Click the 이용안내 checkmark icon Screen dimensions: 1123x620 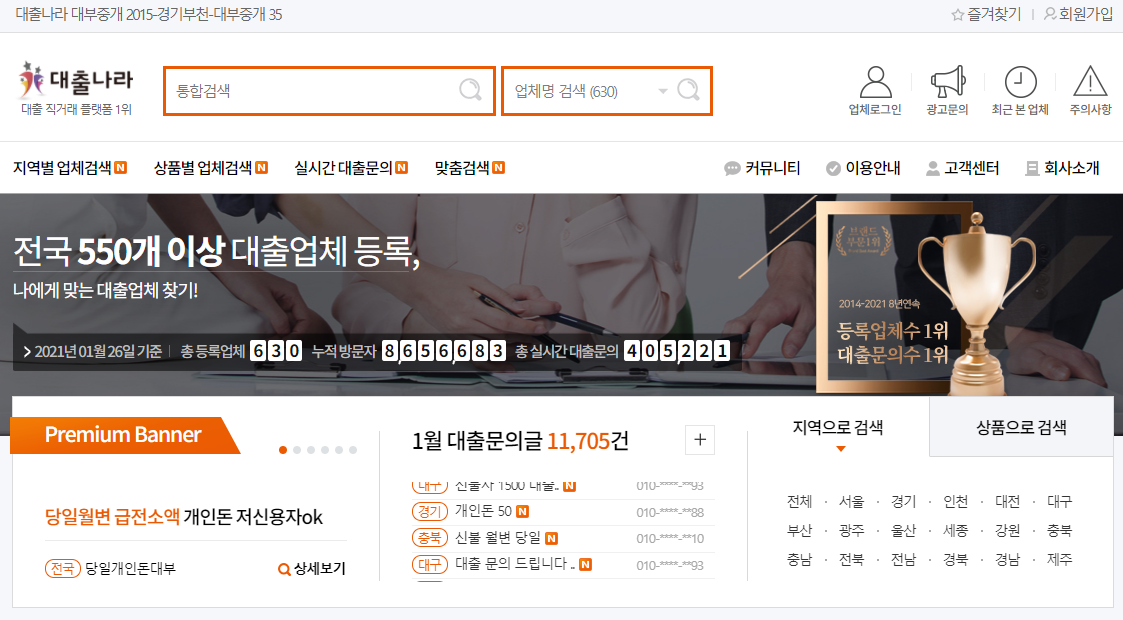(833, 168)
